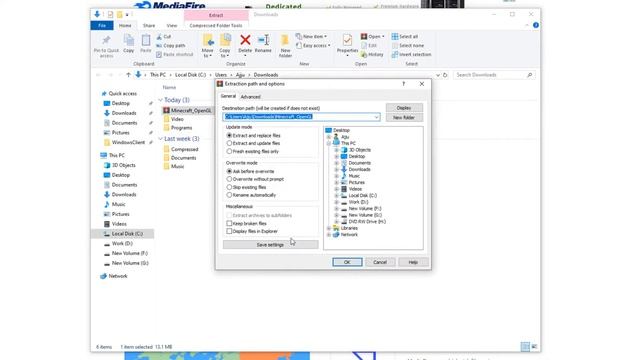
Task: Click the dialog's question-mark help button
Action: coord(404,84)
